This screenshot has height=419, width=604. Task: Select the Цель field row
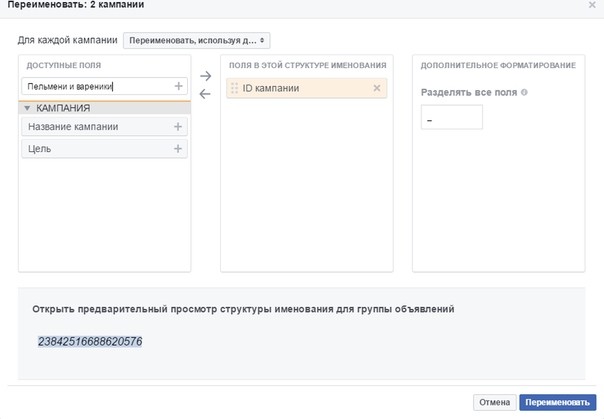pos(104,149)
